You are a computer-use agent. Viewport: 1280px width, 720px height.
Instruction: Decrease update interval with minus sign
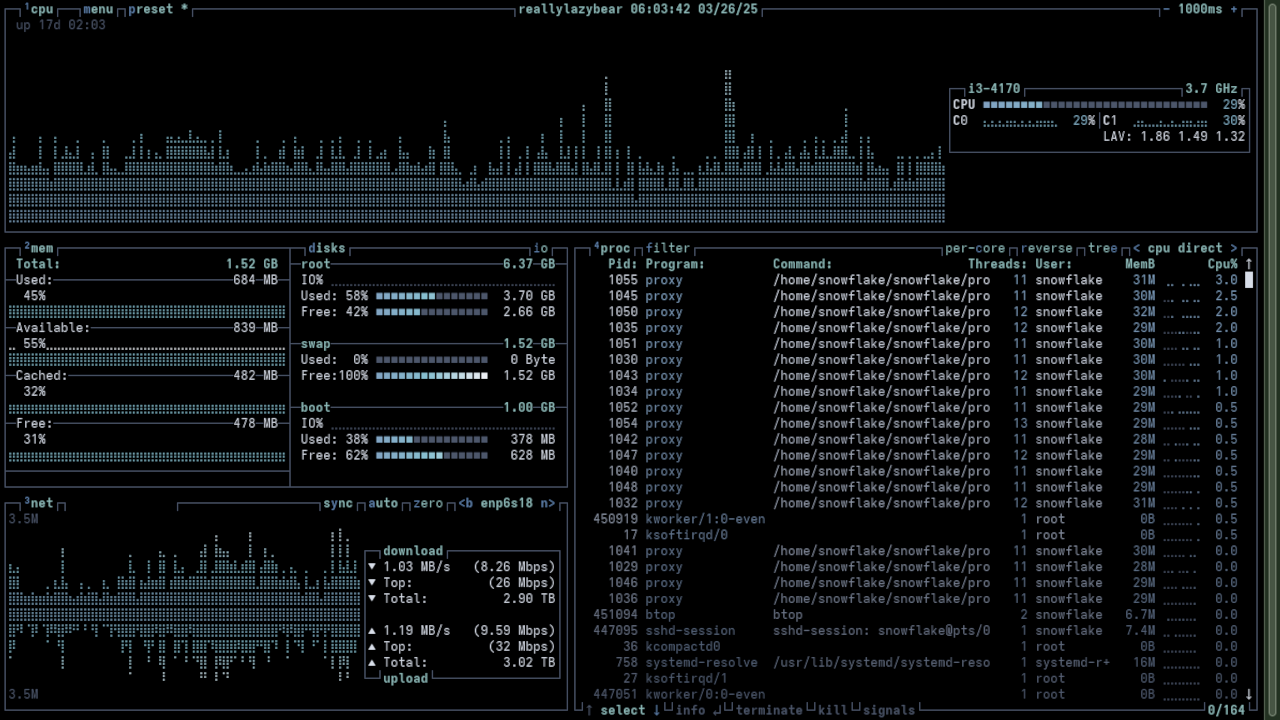pos(1166,9)
